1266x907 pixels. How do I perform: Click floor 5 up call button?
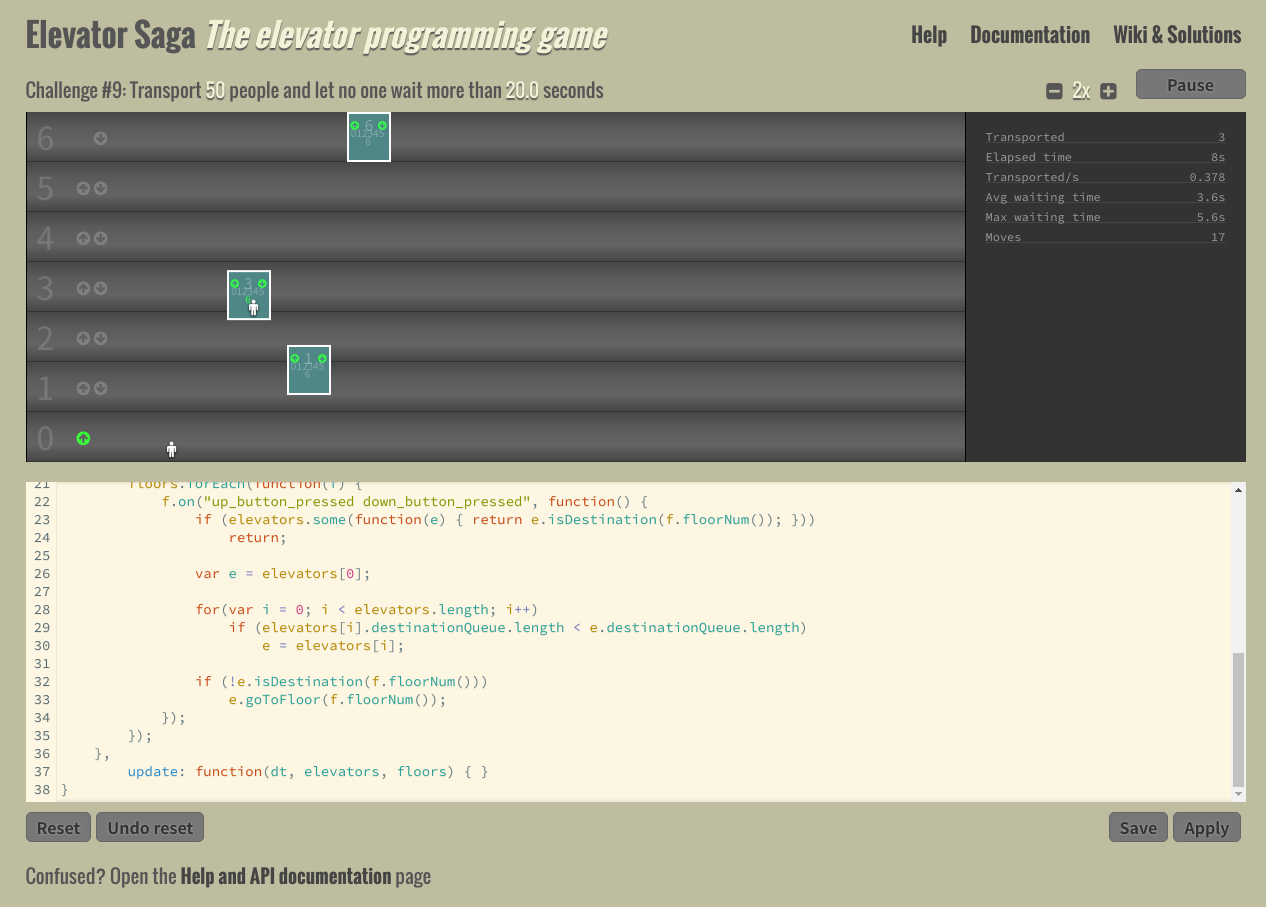(x=84, y=188)
